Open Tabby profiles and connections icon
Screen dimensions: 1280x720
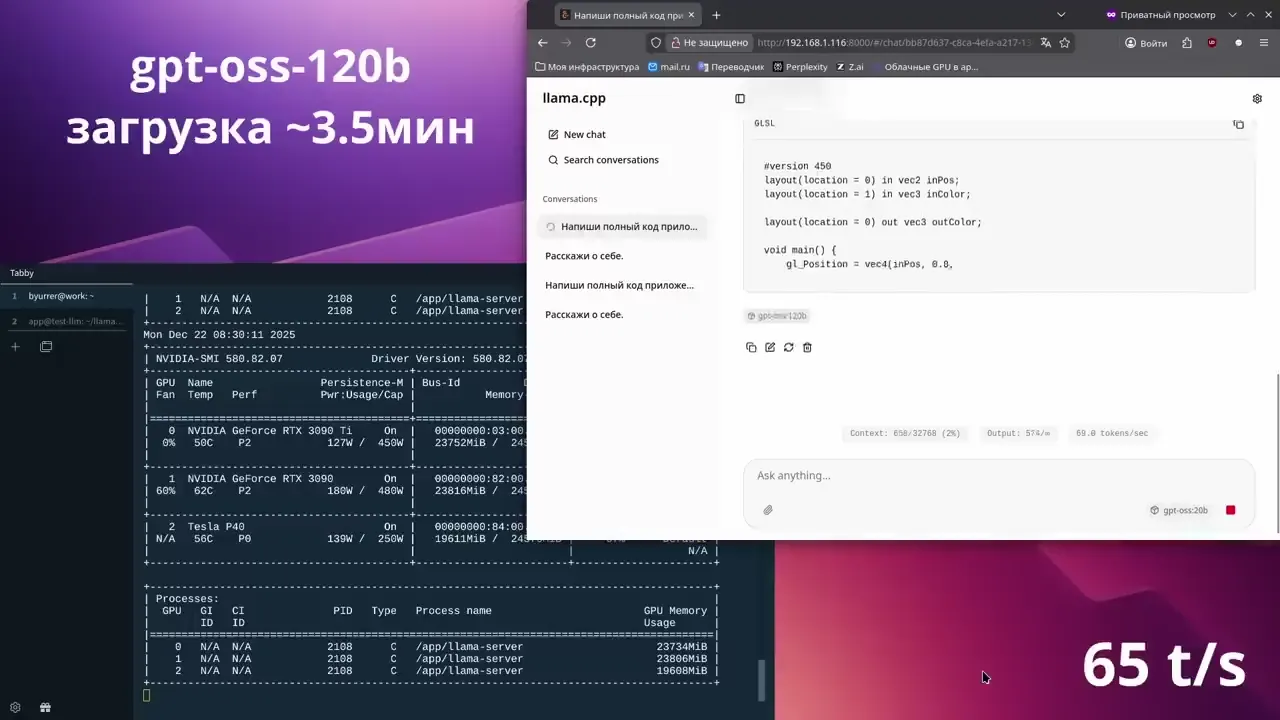click(x=46, y=347)
